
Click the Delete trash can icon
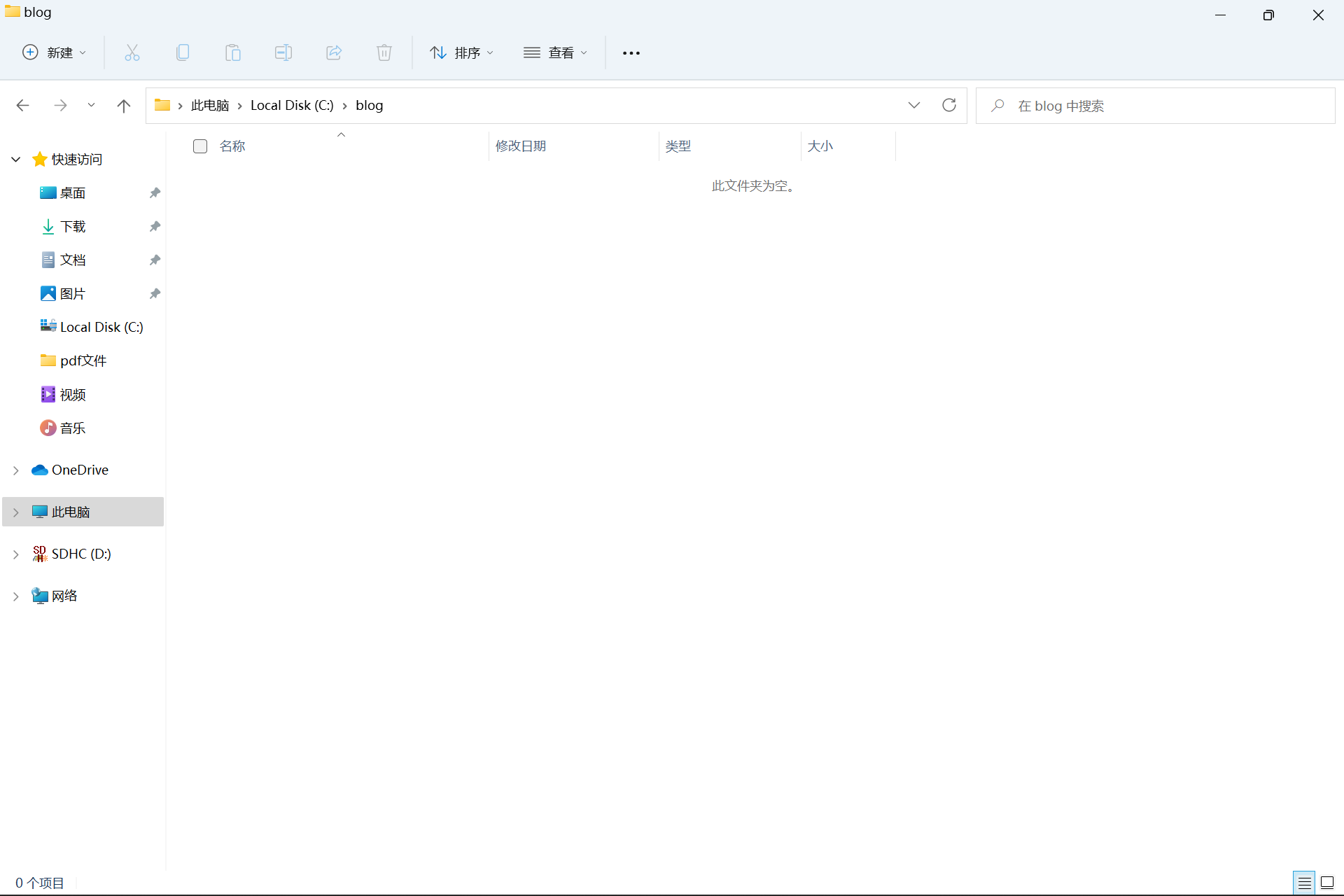pos(384,52)
